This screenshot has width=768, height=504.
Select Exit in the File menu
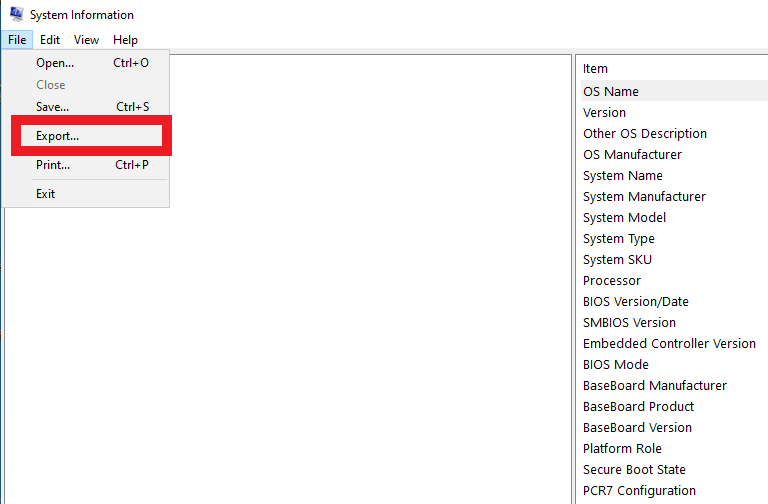click(x=86, y=194)
